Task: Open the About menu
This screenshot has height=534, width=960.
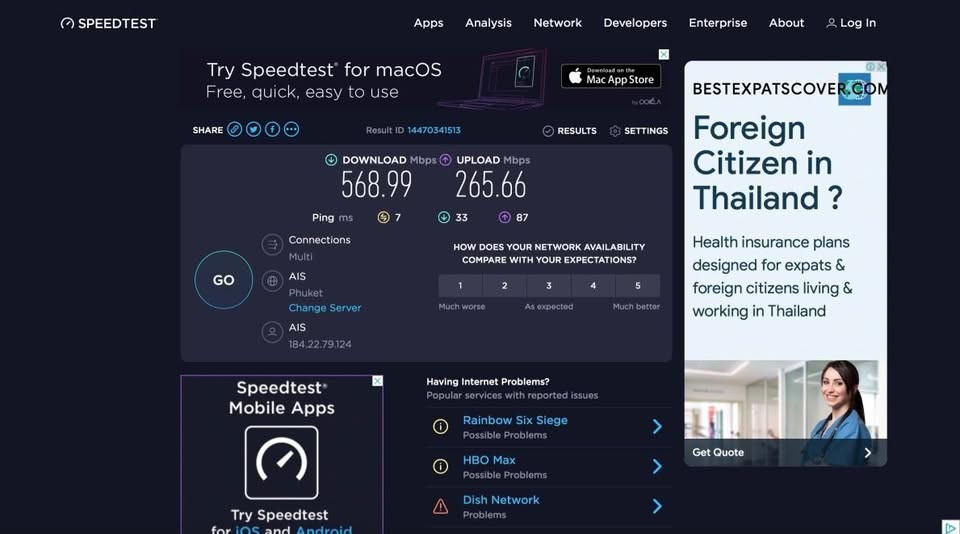Action: (x=787, y=23)
